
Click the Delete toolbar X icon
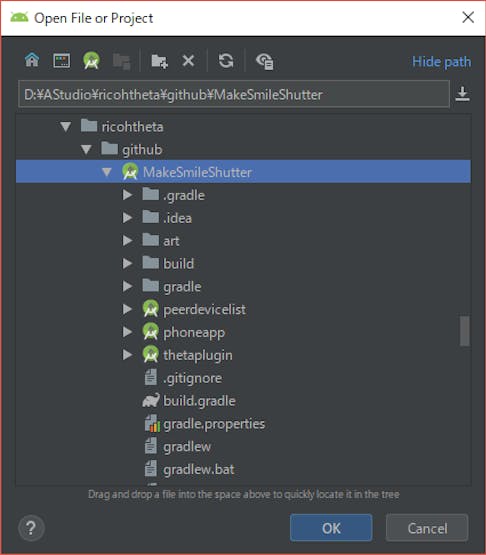[188, 61]
